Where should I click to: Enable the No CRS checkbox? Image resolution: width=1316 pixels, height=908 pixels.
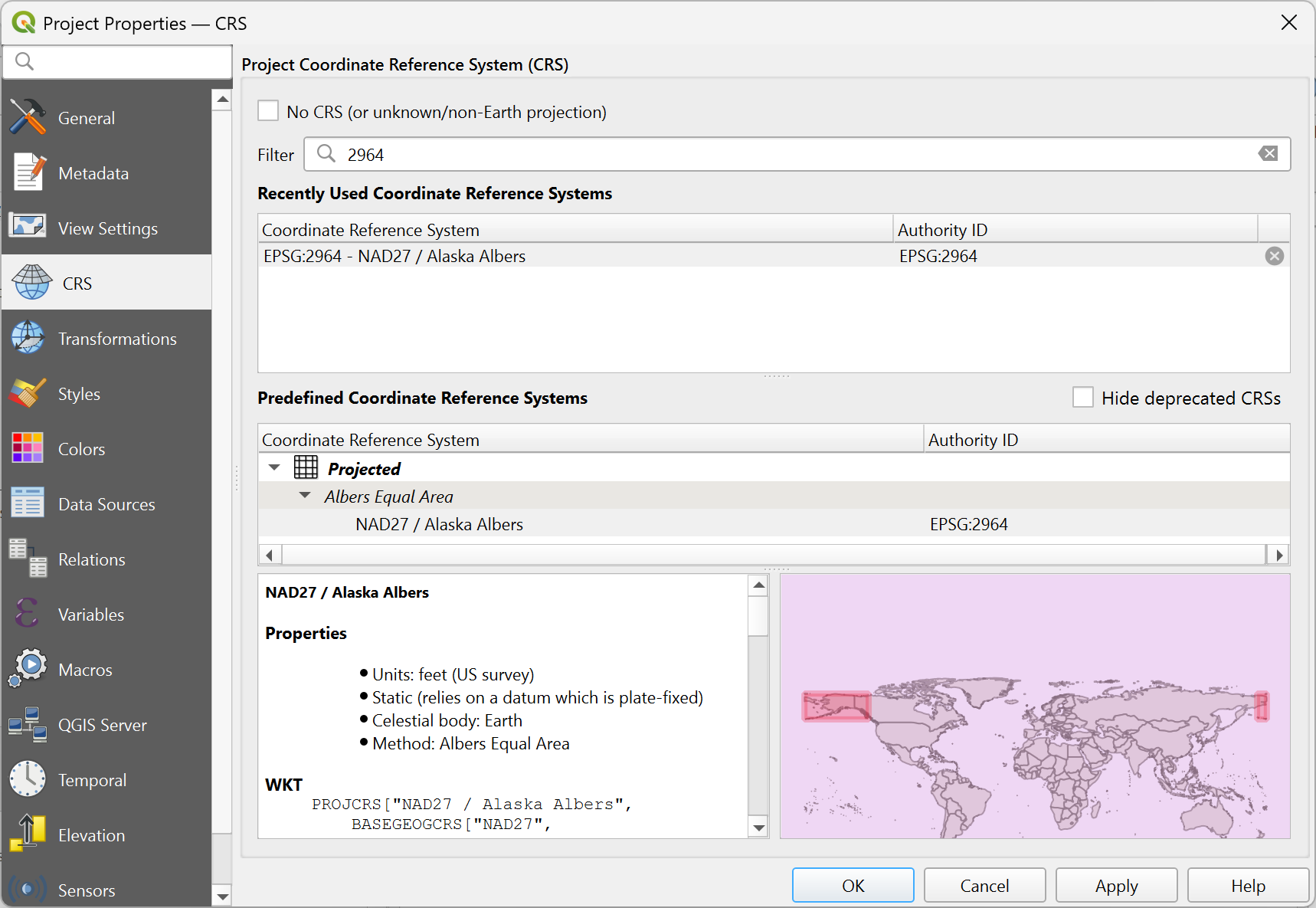coord(268,111)
